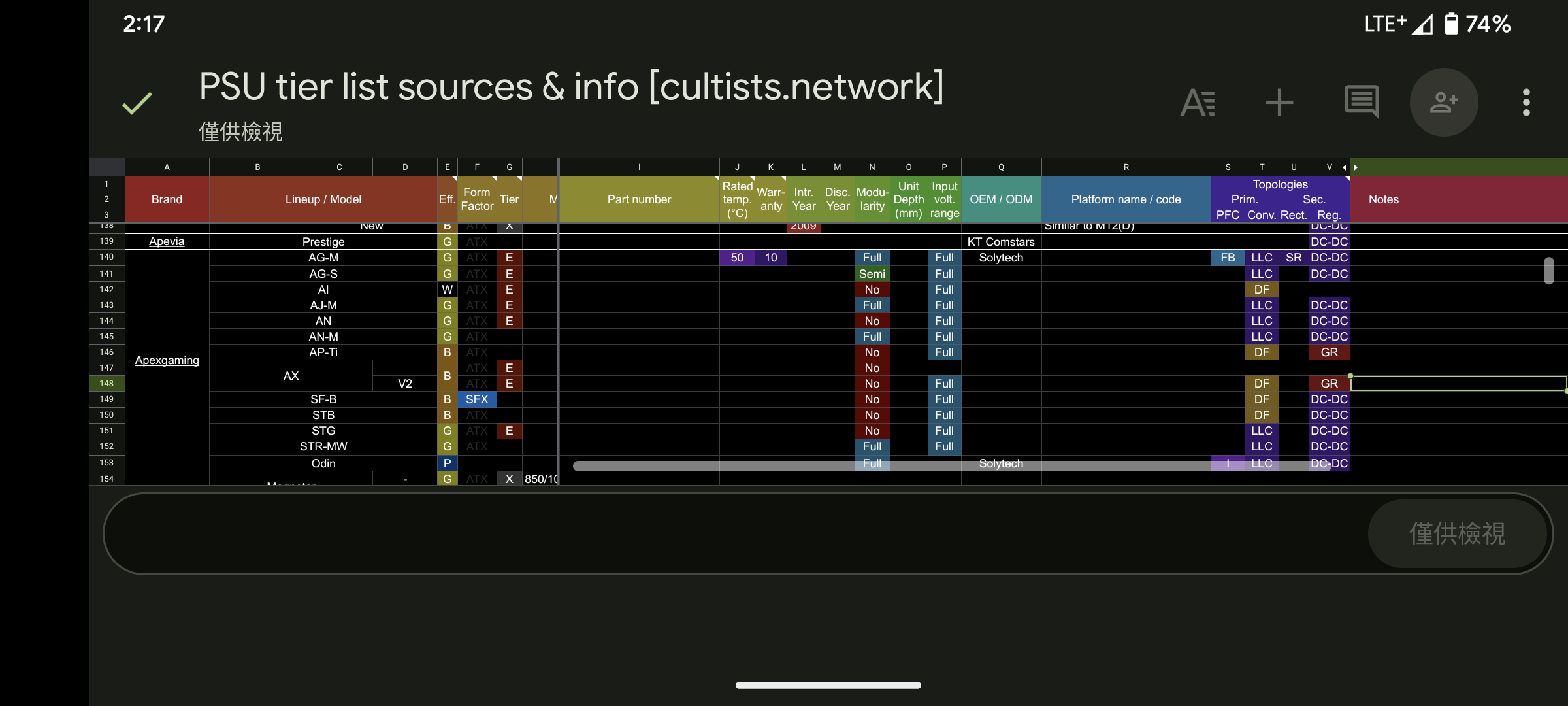Image resolution: width=1568 pixels, height=706 pixels.
Task: Select the AJ-M model cell
Action: [323, 305]
